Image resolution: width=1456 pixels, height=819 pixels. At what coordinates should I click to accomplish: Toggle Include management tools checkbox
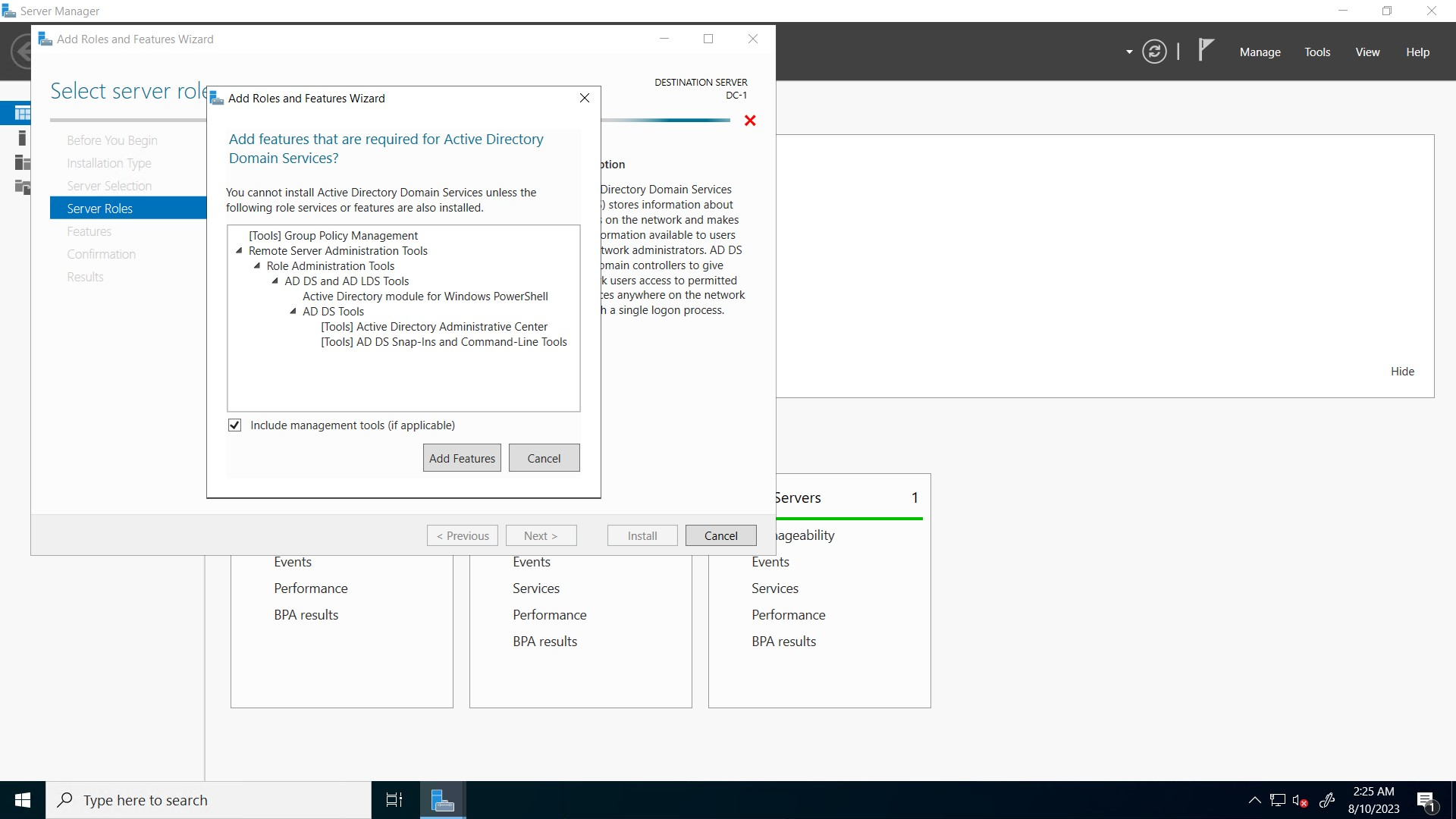(x=235, y=425)
